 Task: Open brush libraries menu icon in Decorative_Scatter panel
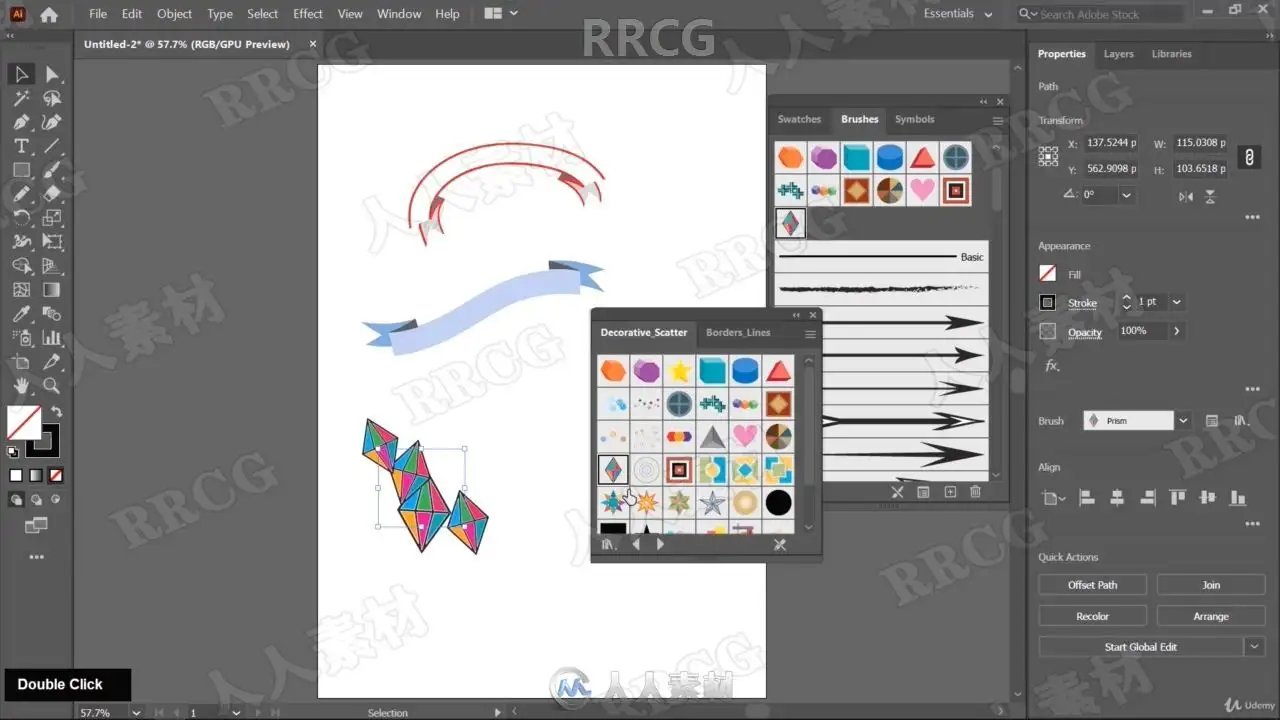608,544
